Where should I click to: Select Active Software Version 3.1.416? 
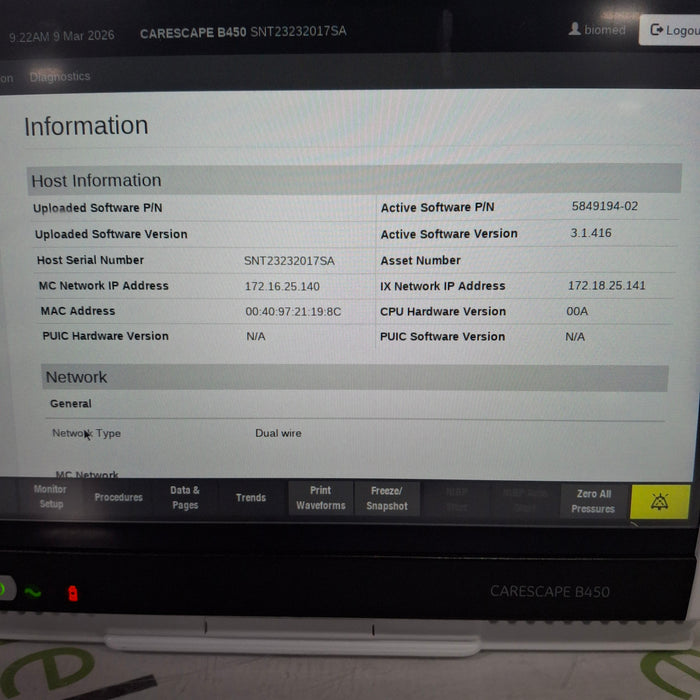click(591, 233)
